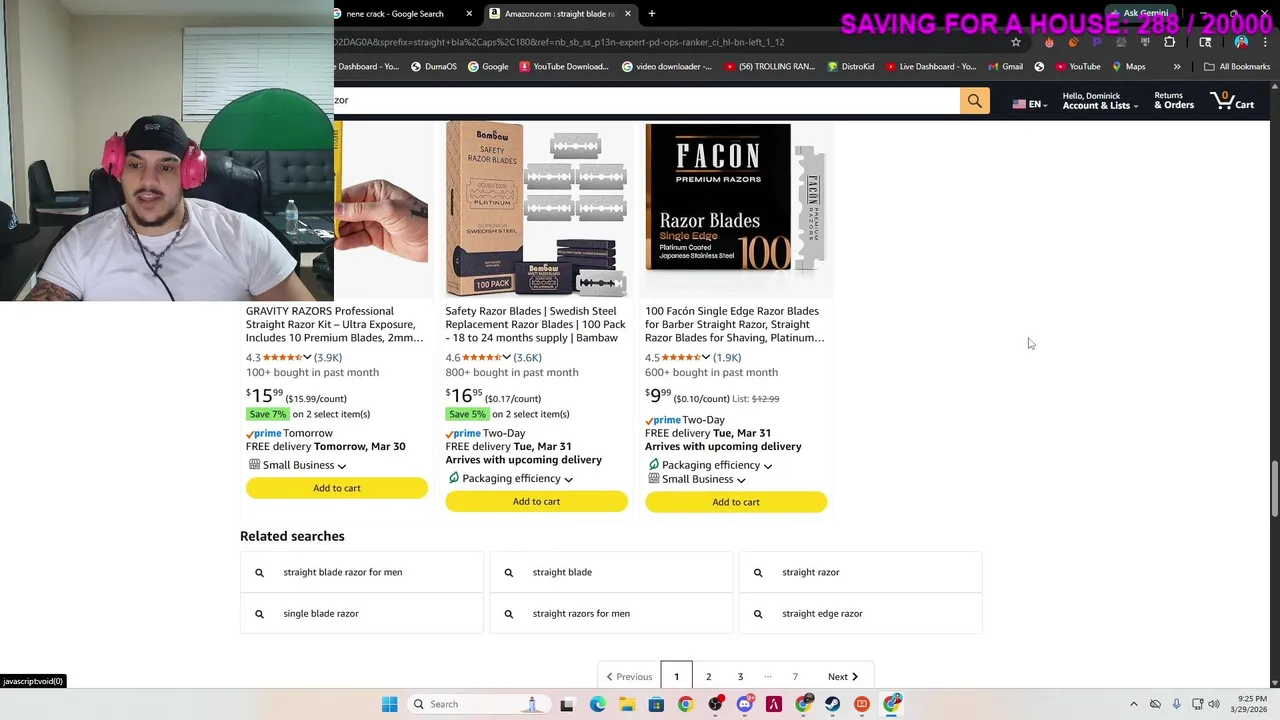1280x720 pixels.
Task: Open the Chrome profile avatar
Action: [1241, 42]
